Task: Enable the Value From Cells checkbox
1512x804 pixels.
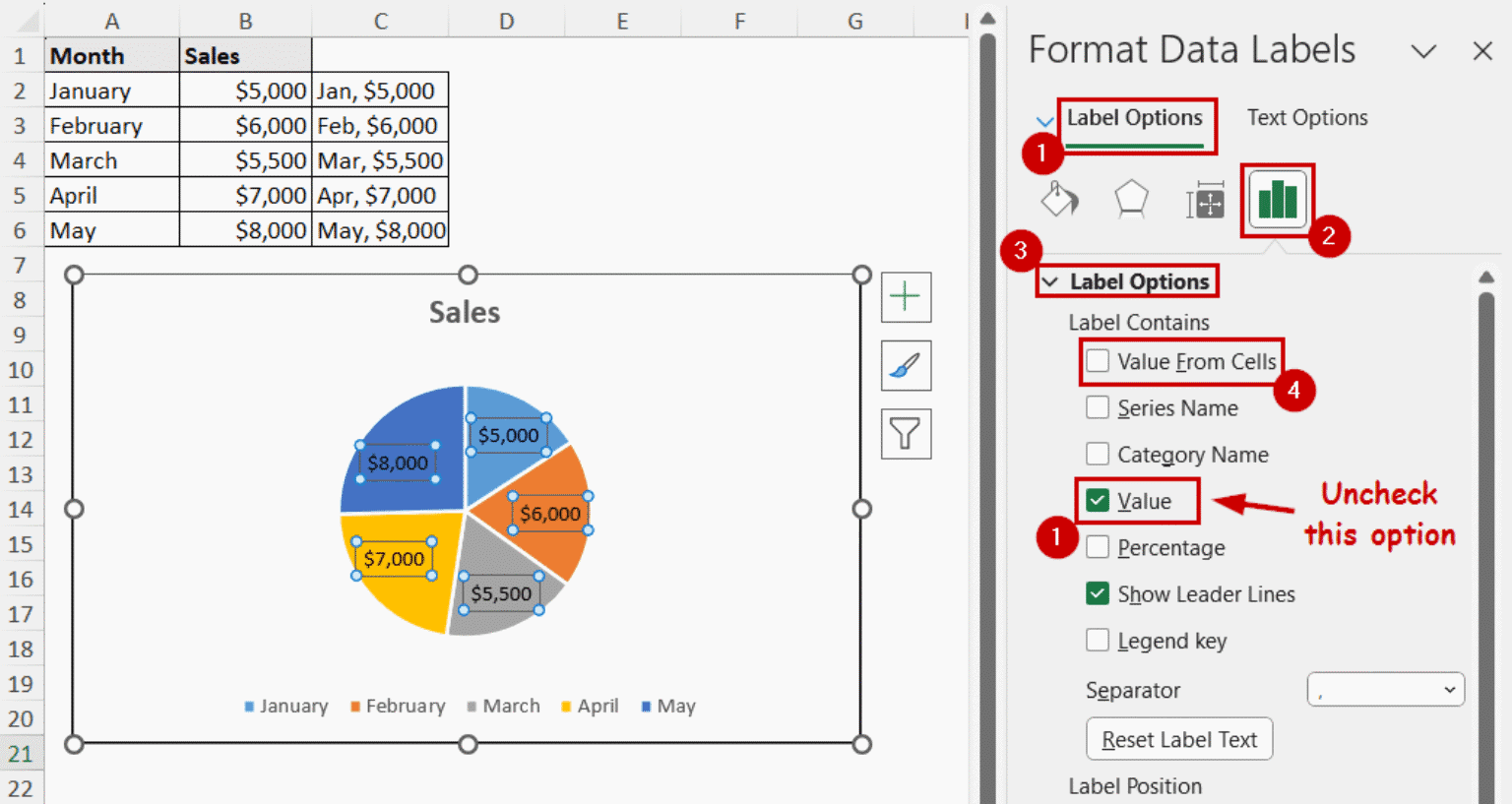Action: (1098, 361)
